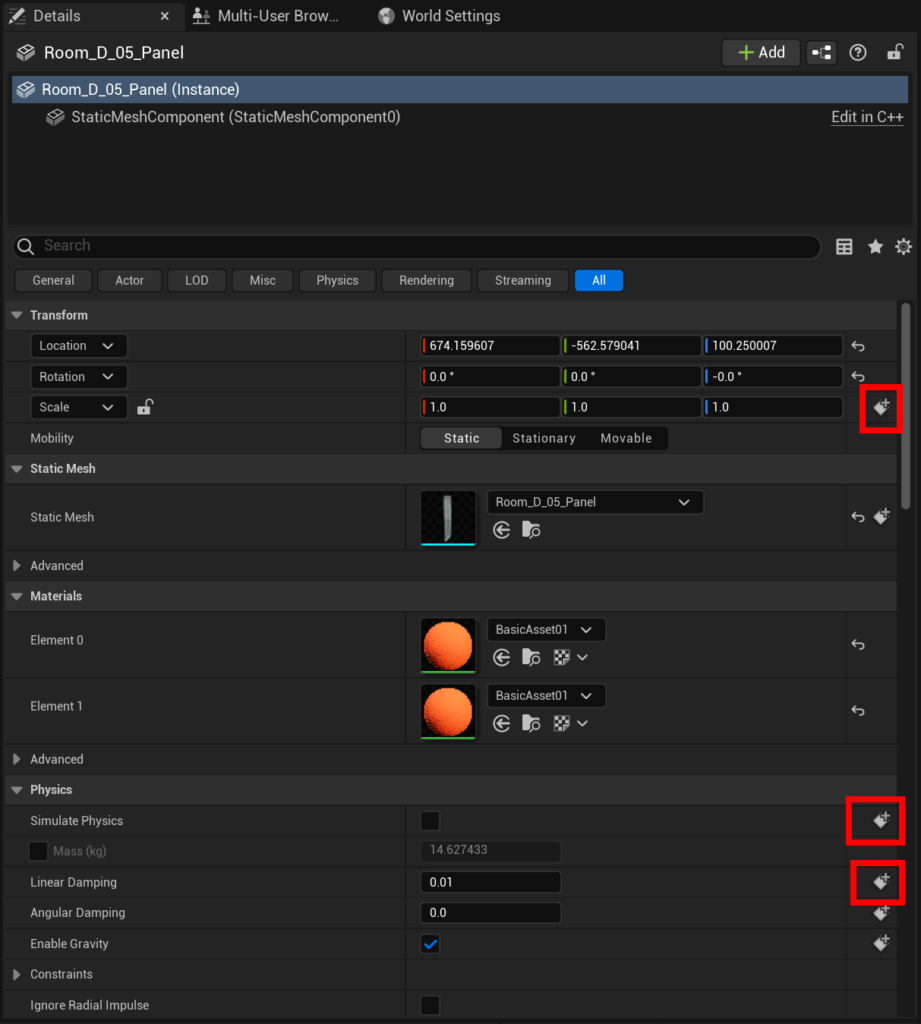Set Mobility to Stationary
Viewport: 921px width, 1024px height.
pos(544,438)
